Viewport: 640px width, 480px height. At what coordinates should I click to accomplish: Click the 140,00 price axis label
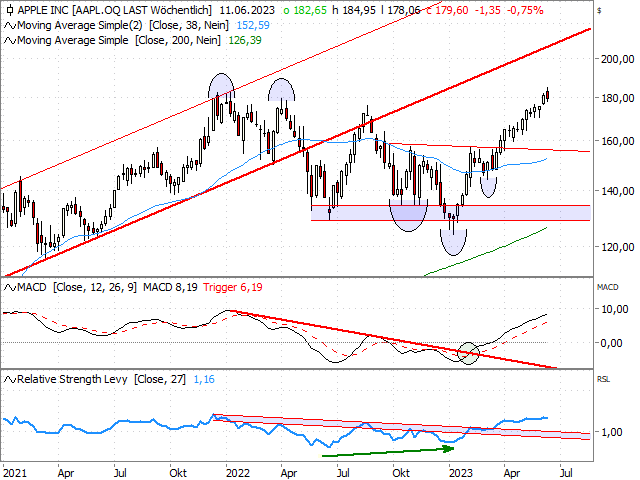tap(618, 191)
